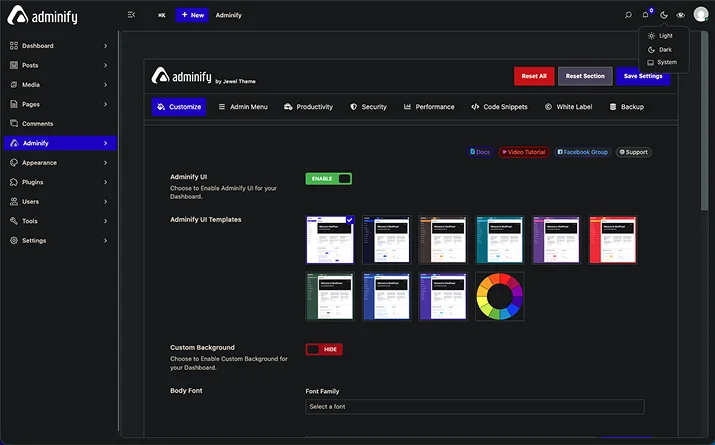Viewport: 715px width, 445px height.
Task: Open the Video Tutorial link
Action: coord(524,152)
